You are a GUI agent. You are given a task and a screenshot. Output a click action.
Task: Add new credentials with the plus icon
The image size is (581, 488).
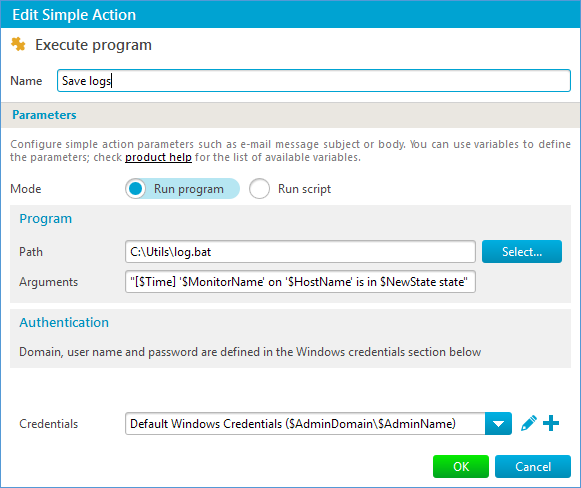551,423
